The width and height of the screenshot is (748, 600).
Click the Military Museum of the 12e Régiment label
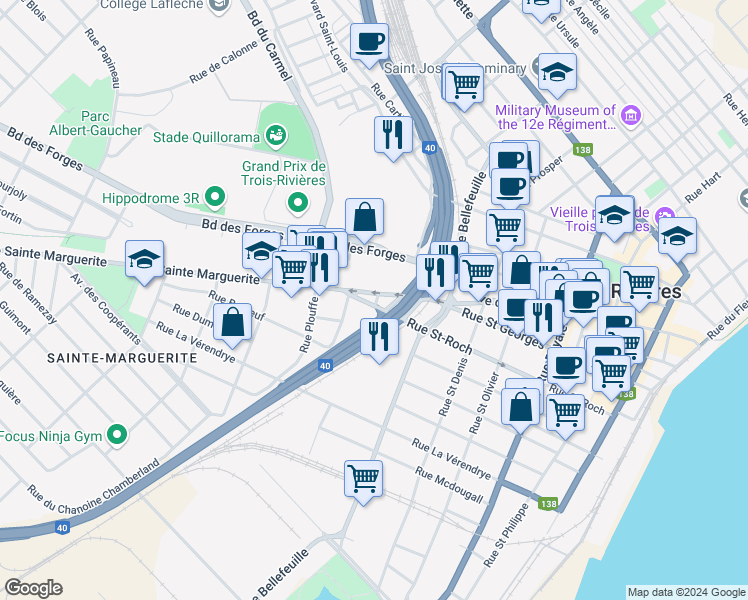556,117
